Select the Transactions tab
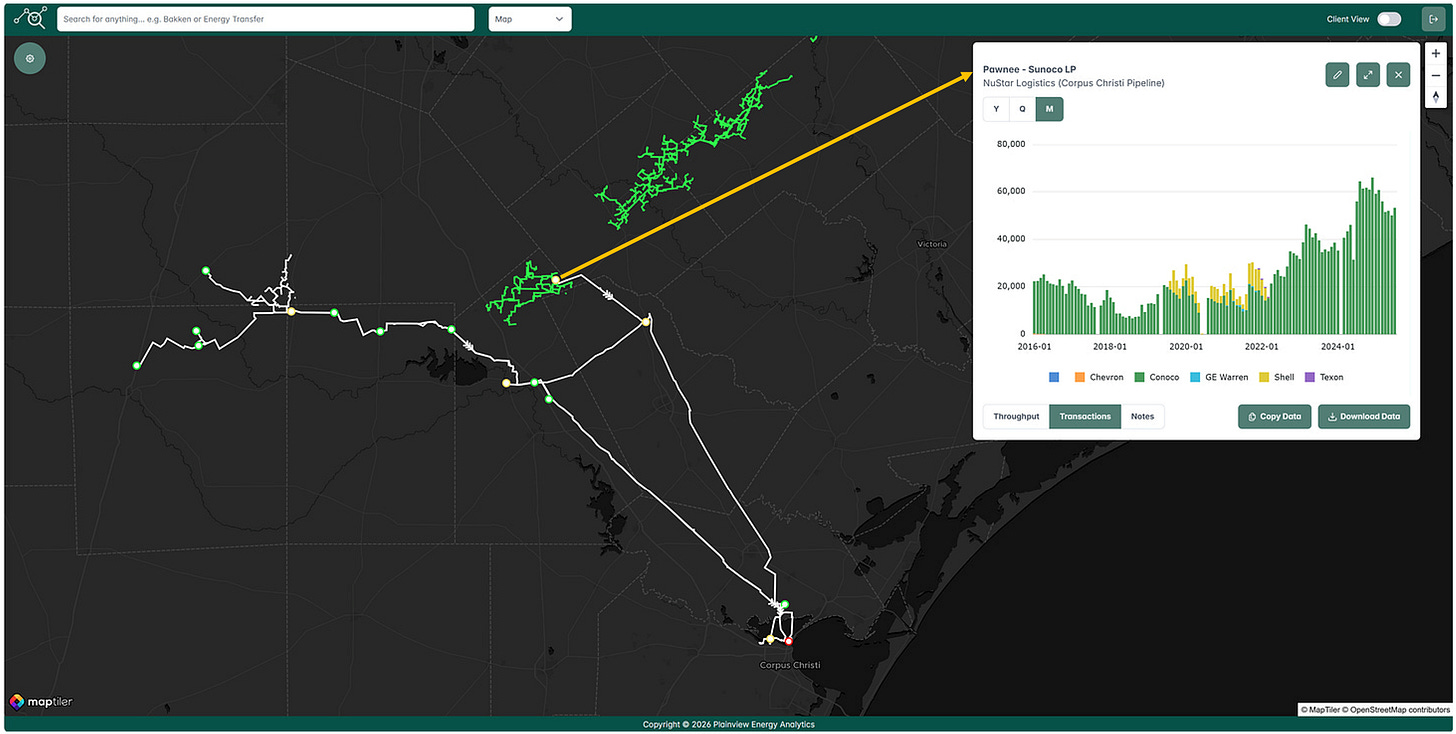Viewport: 1456px width, 734px height. 1085,416
